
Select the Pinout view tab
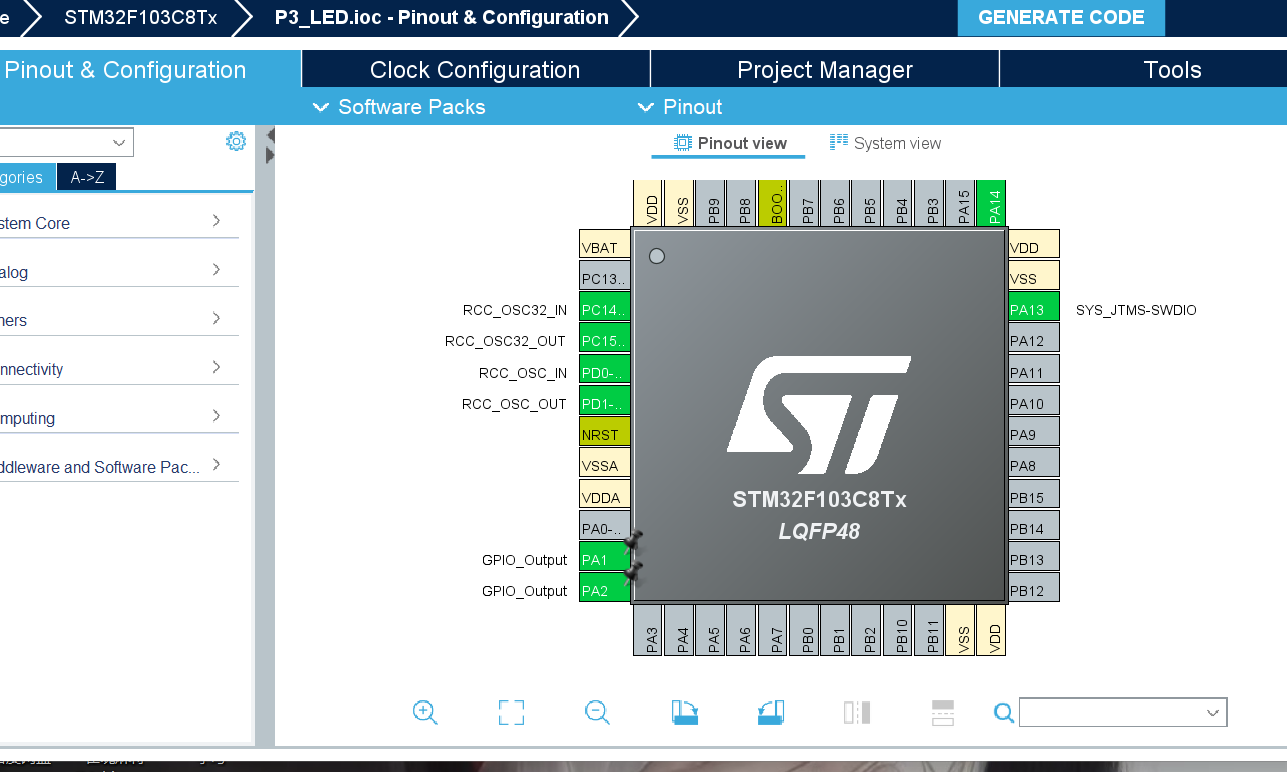point(730,143)
